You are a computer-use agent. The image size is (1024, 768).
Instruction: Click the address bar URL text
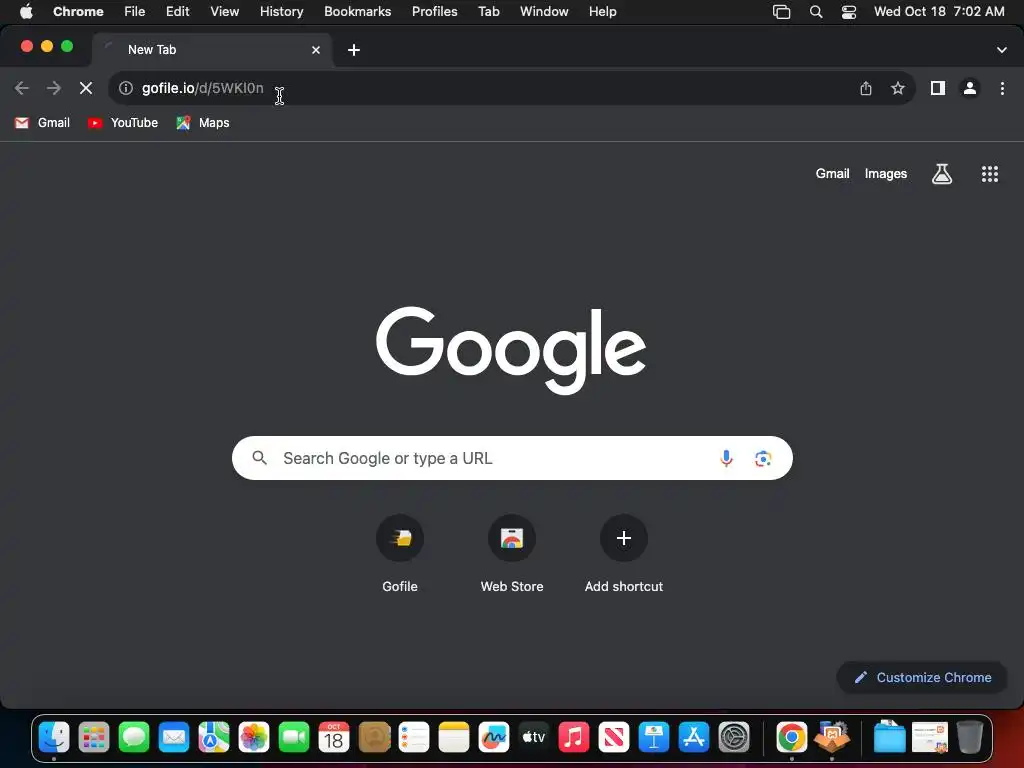coord(202,88)
